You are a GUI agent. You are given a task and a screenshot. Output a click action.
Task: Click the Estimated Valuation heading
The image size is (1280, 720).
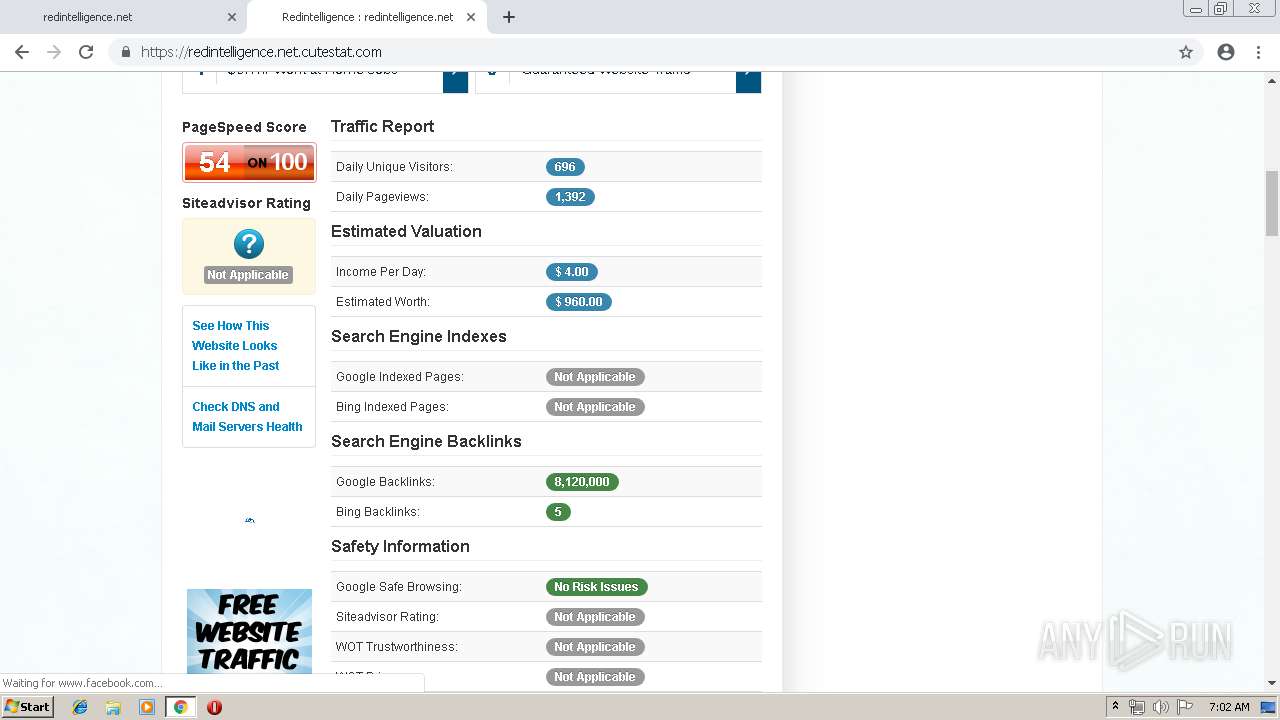[x=406, y=231]
